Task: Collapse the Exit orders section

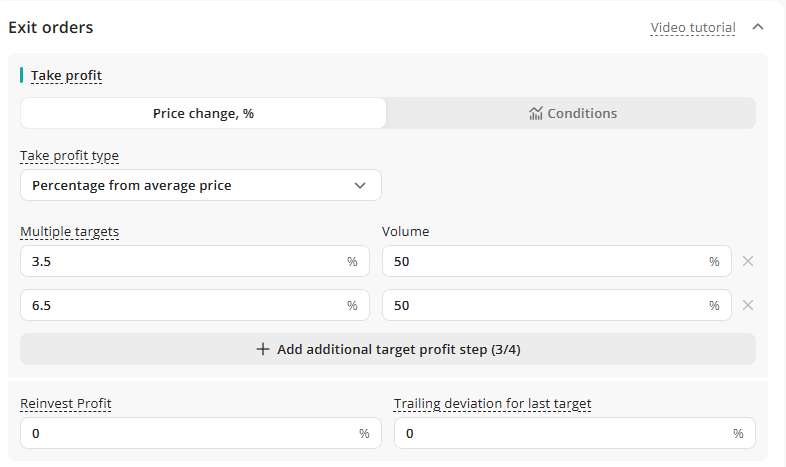Action: pyautogui.click(x=758, y=27)
